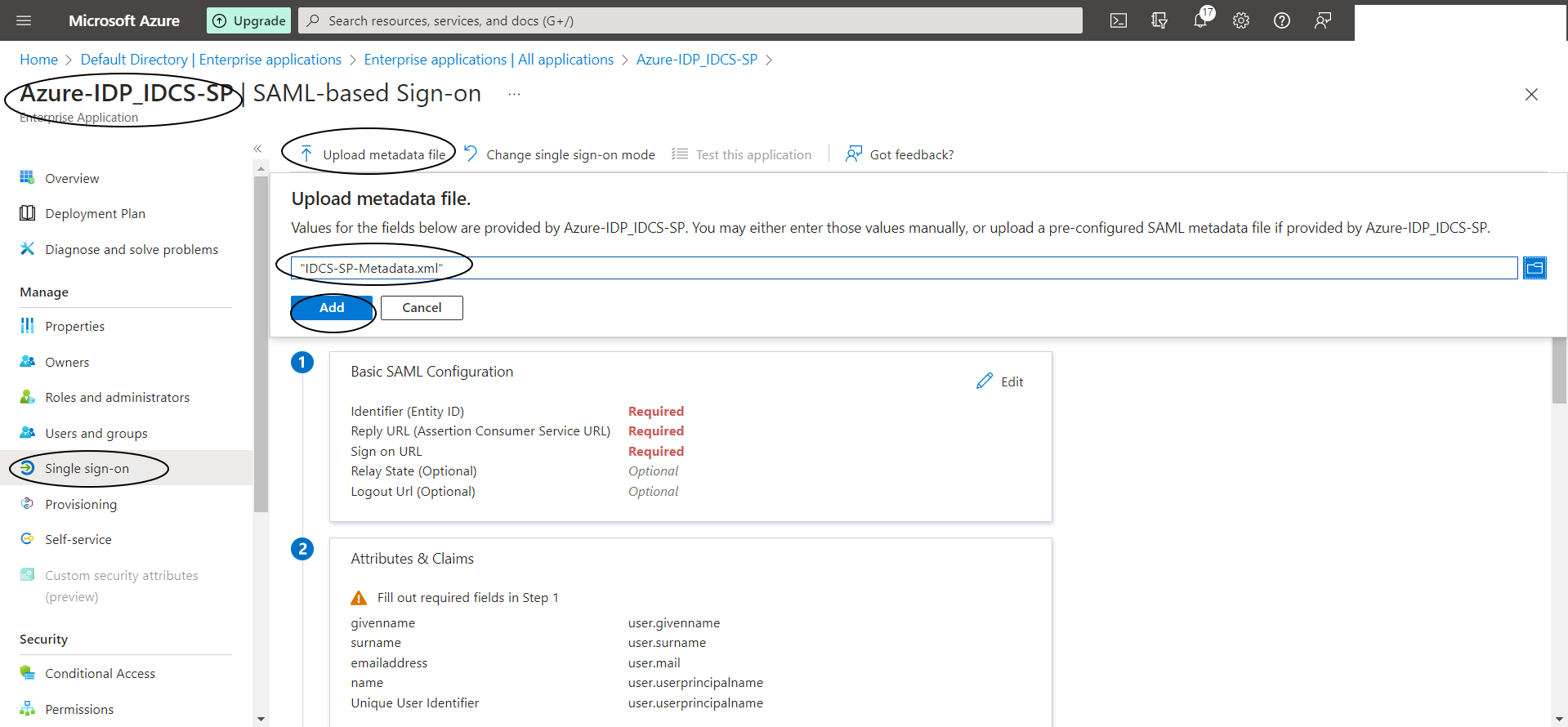
Task: Click the Diagnose and solve problems icon
Action: click(x=27, y=249)
